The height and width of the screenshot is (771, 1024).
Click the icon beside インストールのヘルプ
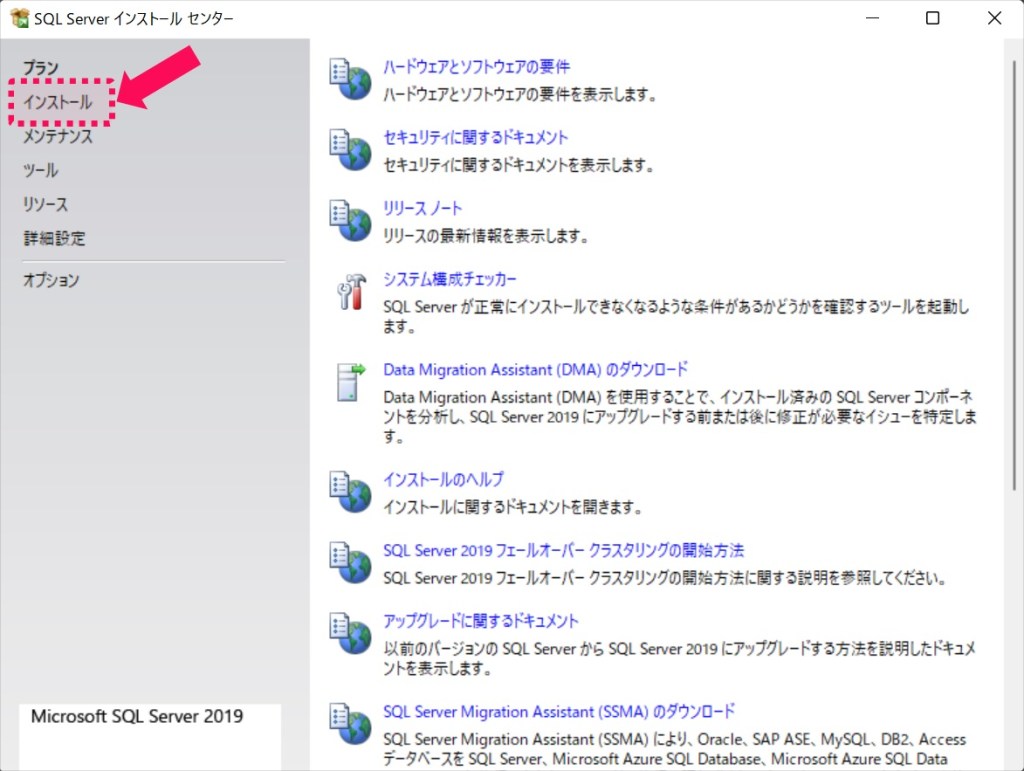coord(350,492)
